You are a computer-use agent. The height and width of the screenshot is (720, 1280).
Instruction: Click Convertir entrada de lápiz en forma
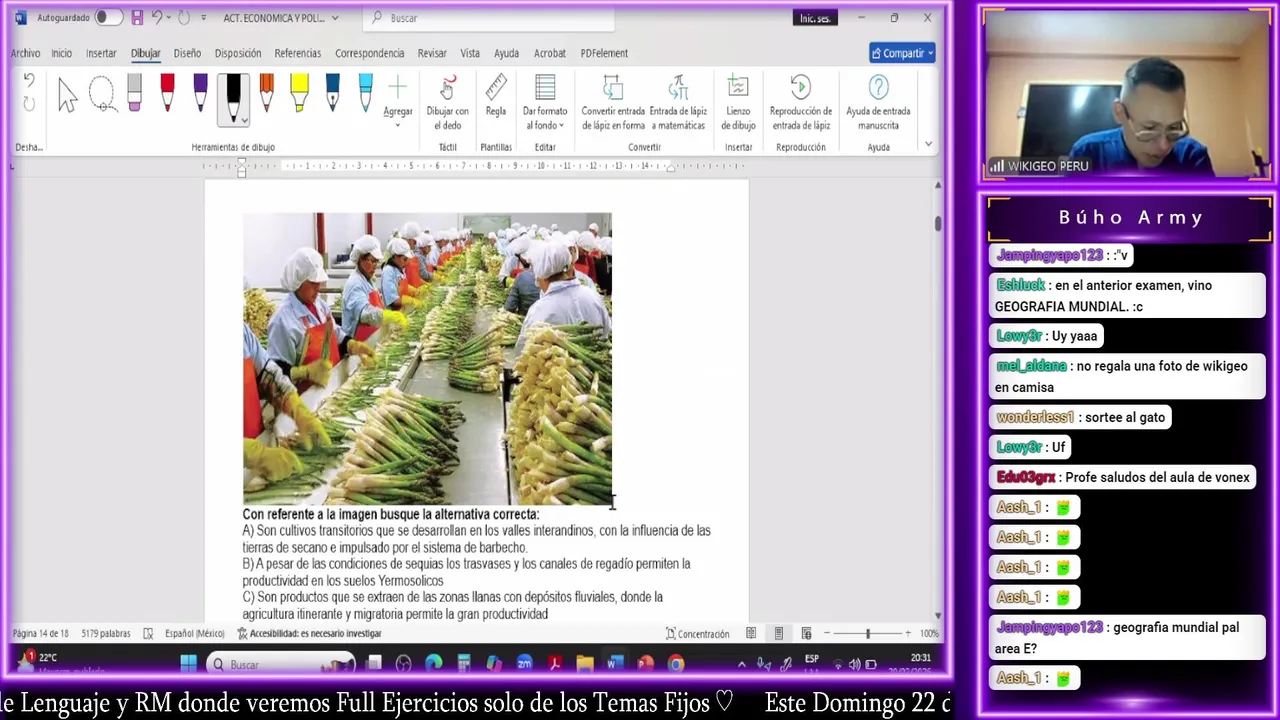613,103
